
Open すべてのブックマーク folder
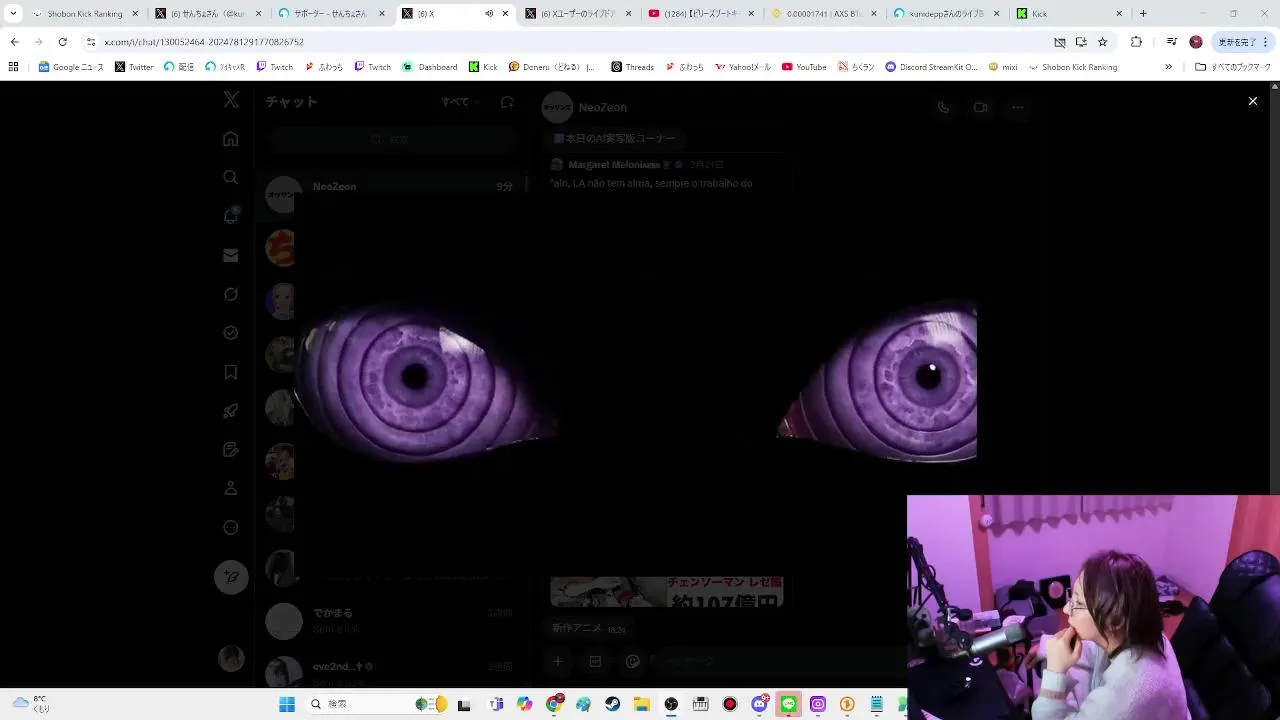point(1232,67)
